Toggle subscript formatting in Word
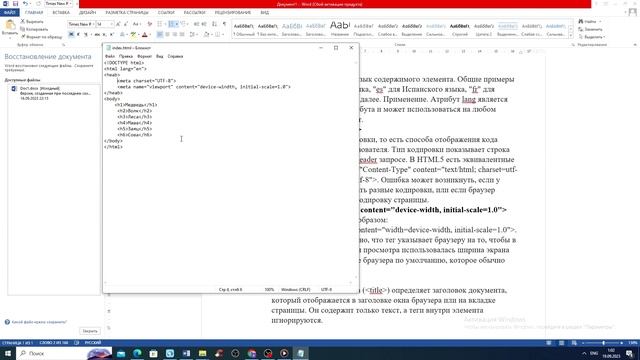This screenshot has height=360, width=640. click(x=104, y=35)
